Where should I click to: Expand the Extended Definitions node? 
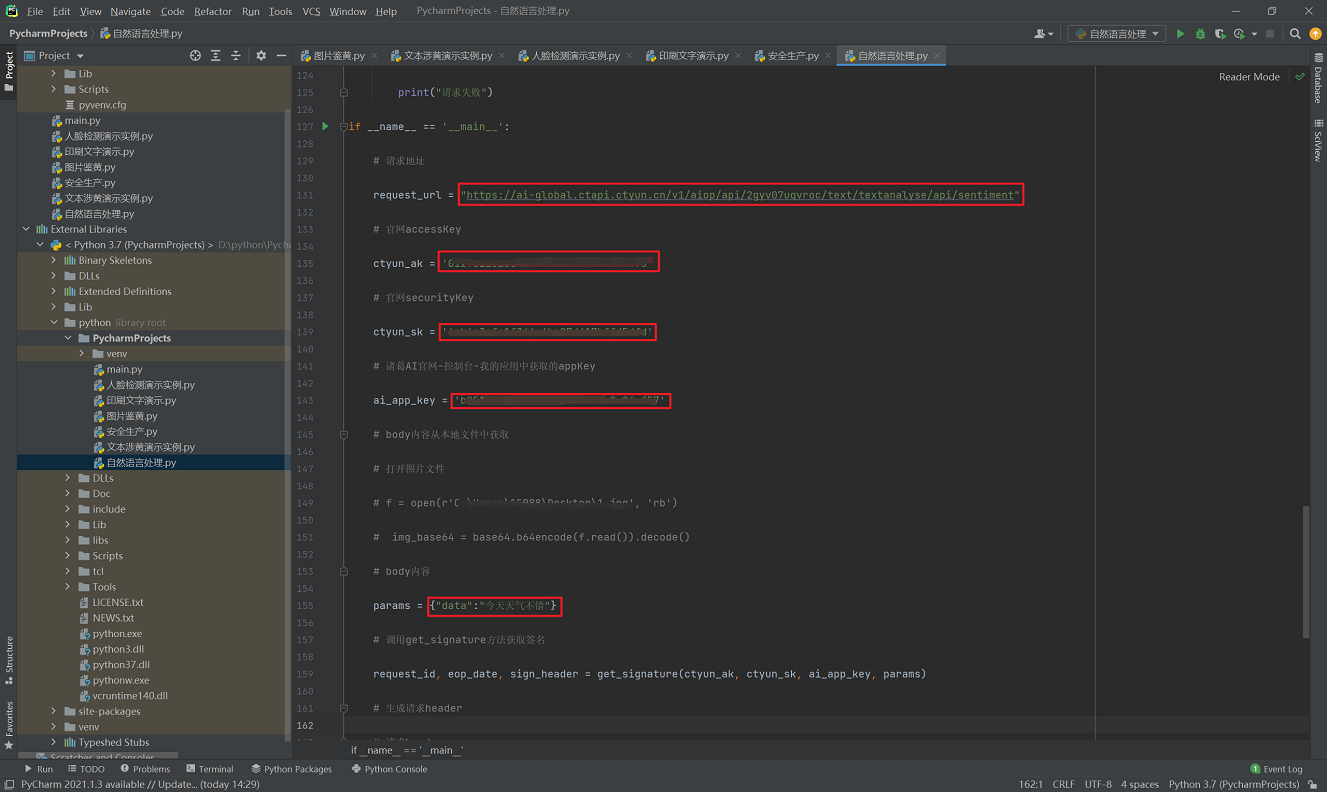coord(54,291)
